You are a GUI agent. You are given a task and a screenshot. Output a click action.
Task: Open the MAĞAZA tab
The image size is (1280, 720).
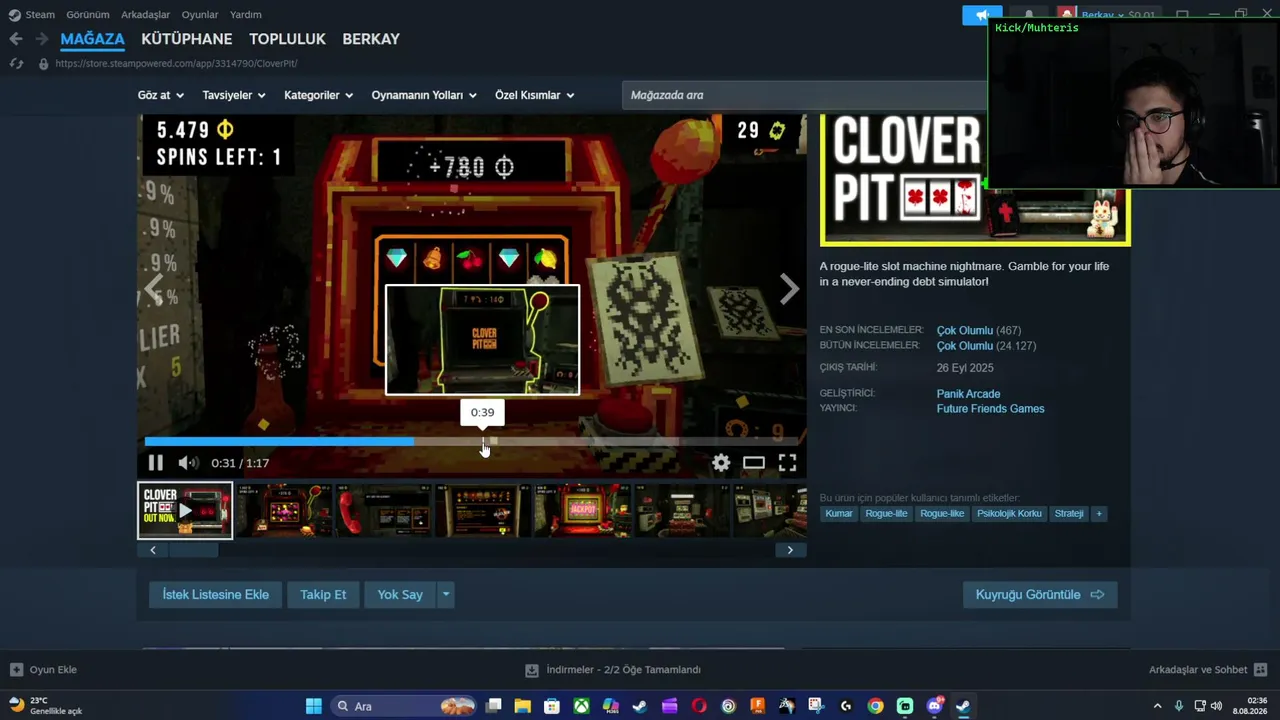click(93, 39)
